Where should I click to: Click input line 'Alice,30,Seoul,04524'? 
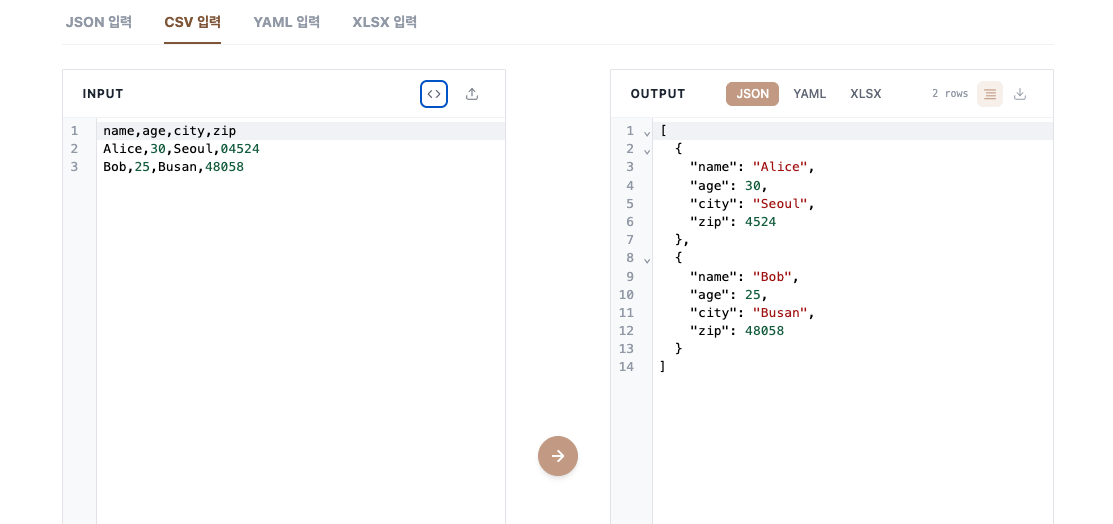(x=182, y=149)
